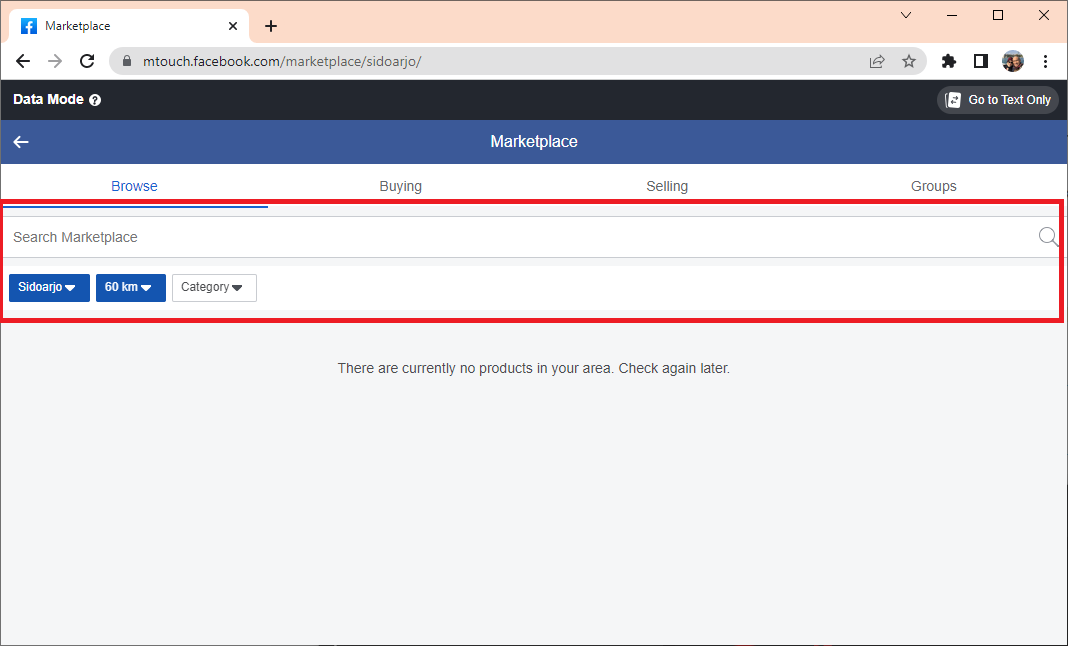
Task: Open the 60 km radius dropdown
Action: pyautogui.click(x=131, y=288)
